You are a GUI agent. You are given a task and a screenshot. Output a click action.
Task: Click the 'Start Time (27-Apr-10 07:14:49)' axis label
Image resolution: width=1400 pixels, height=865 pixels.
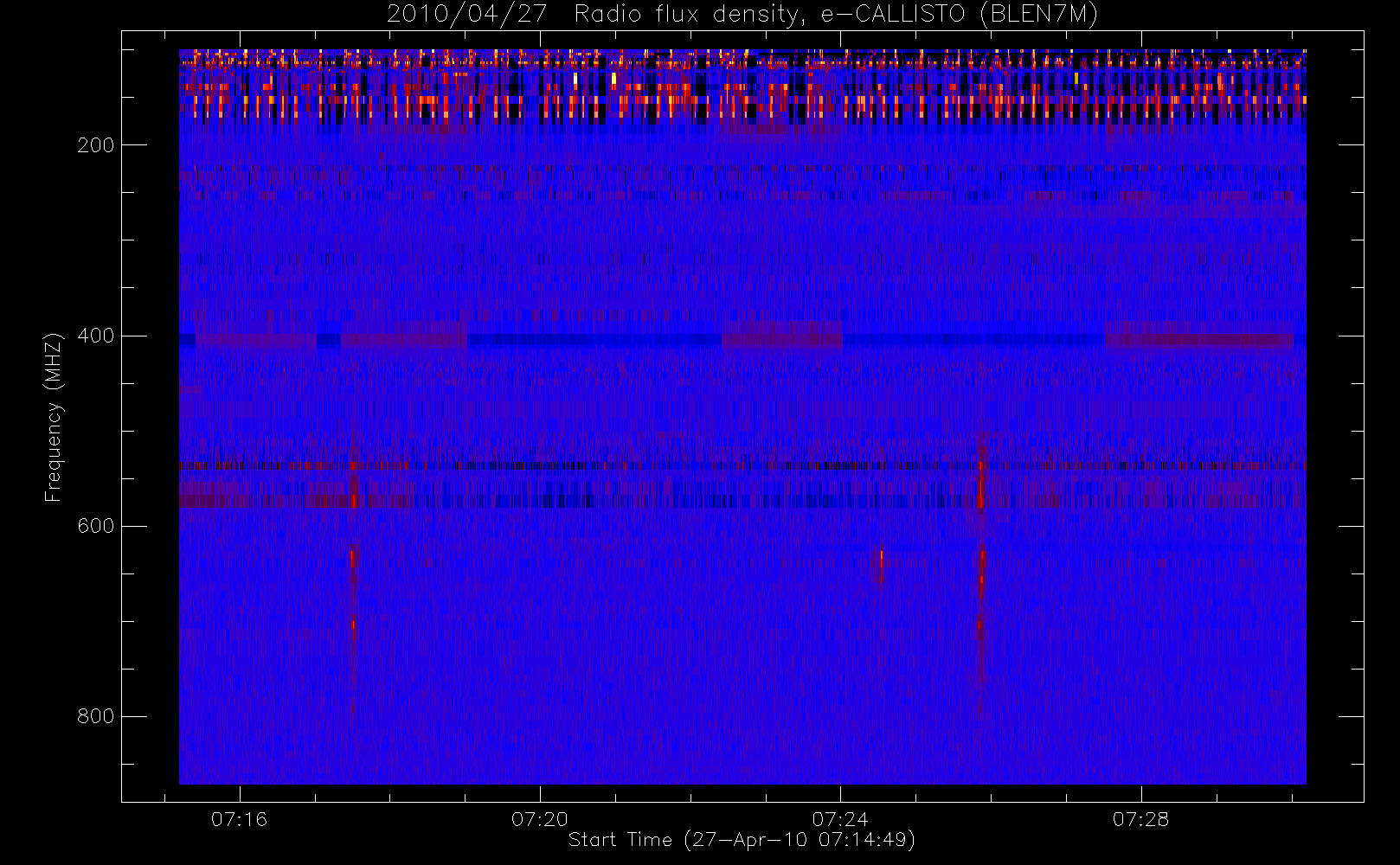[742, 840]
